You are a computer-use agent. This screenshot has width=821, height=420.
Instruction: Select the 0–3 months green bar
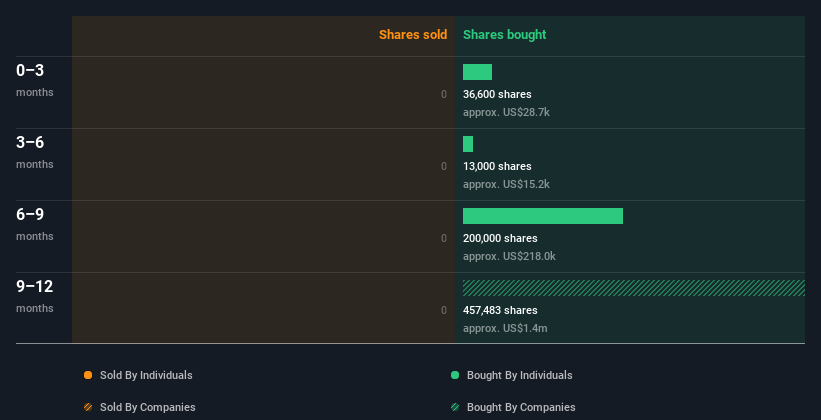(477, 72)
